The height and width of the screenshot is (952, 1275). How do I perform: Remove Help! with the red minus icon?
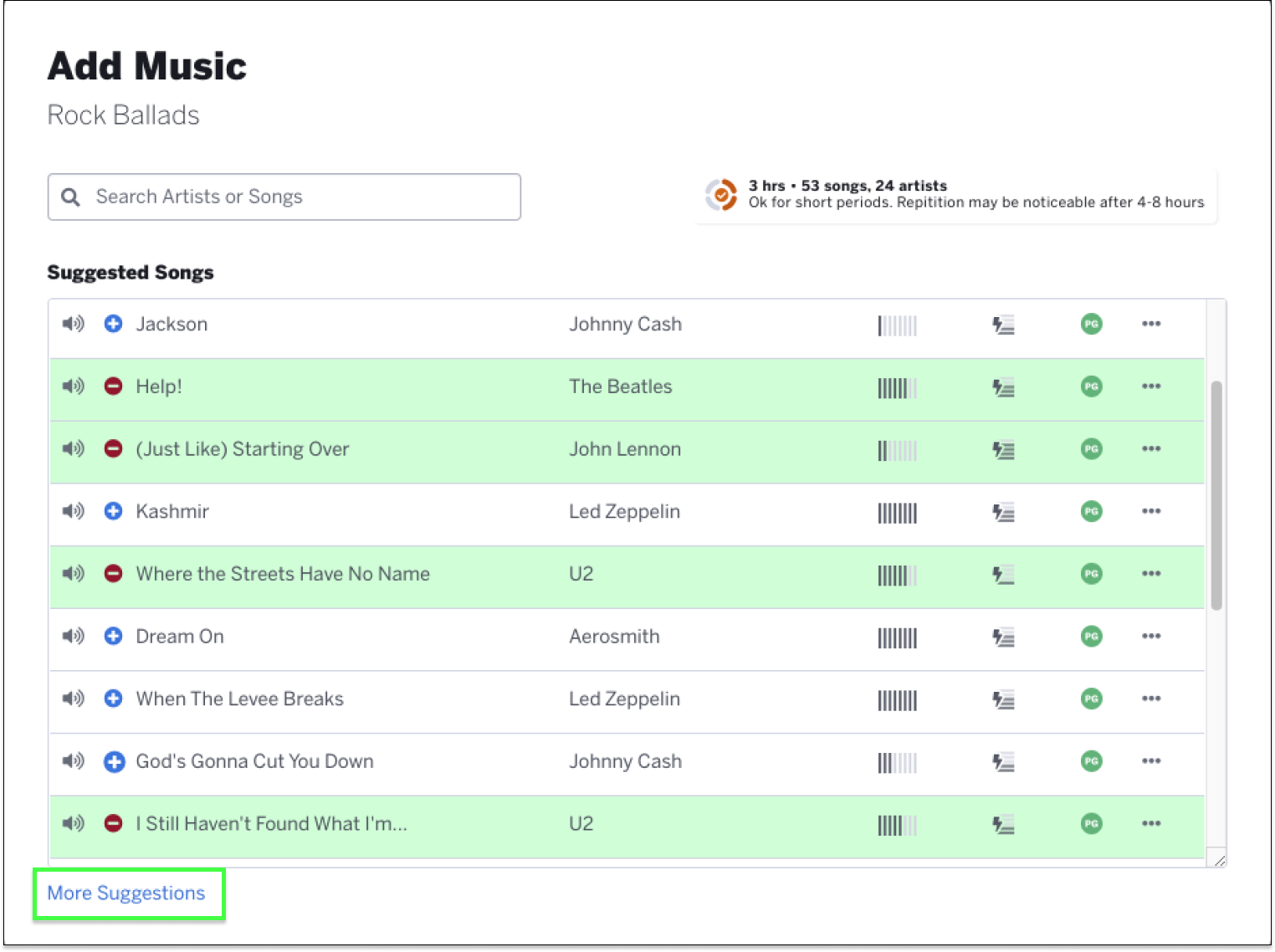(x=114, y=386)
